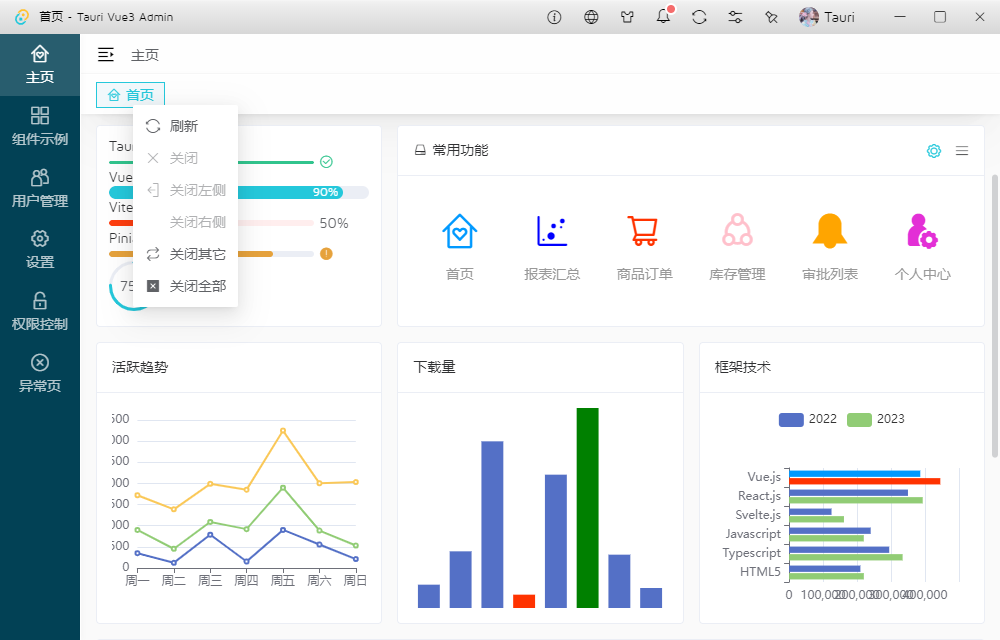Image resolution: width=1000 pixels, height=640 pixels.
Task: Toggle the 2022 legend series
Action: click(808, 419)
